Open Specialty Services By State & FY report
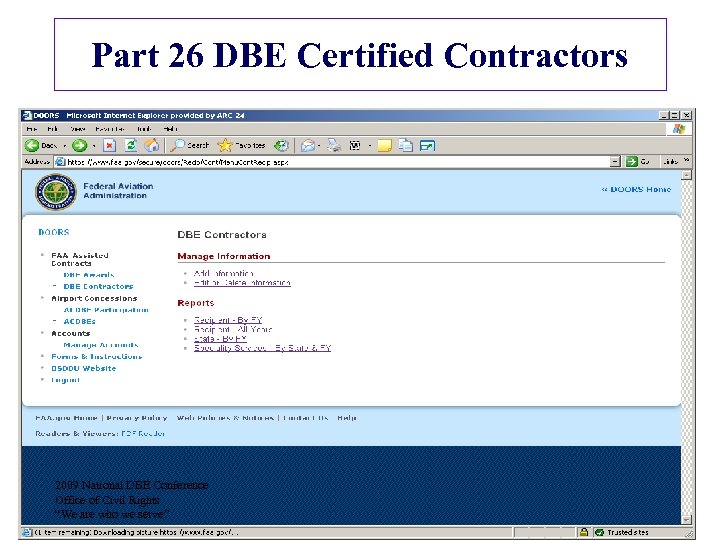 pos(262,348)
